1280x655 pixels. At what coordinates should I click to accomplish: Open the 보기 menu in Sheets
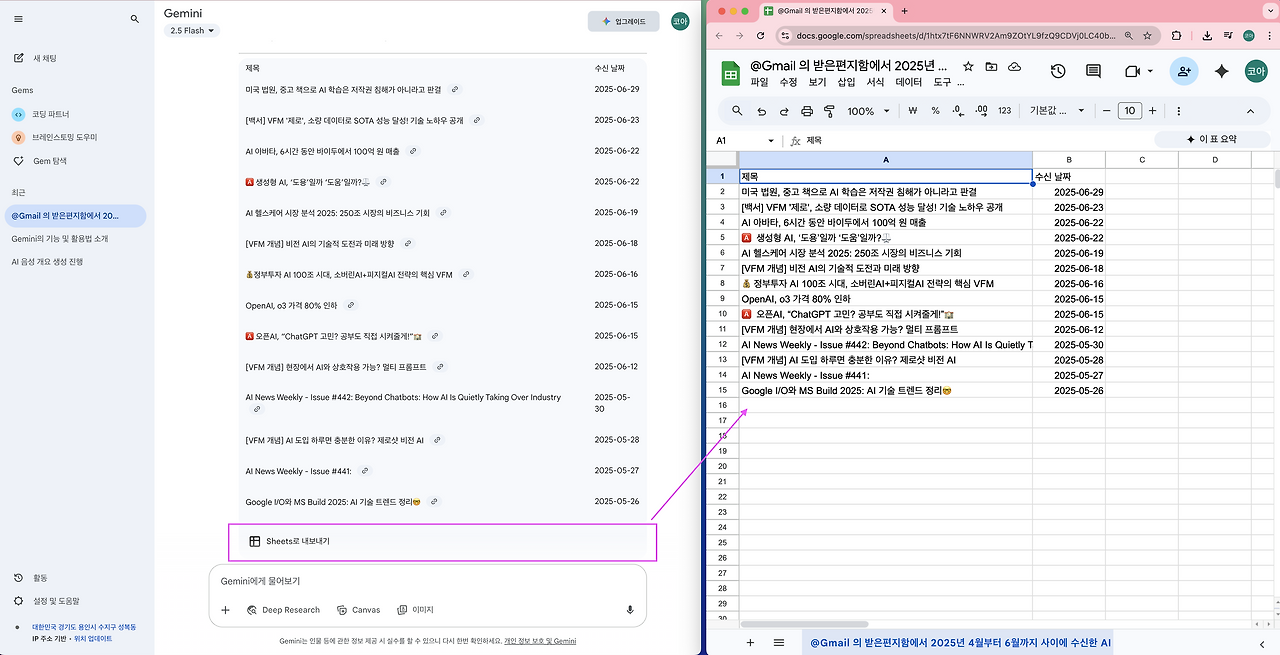point(817,82)
